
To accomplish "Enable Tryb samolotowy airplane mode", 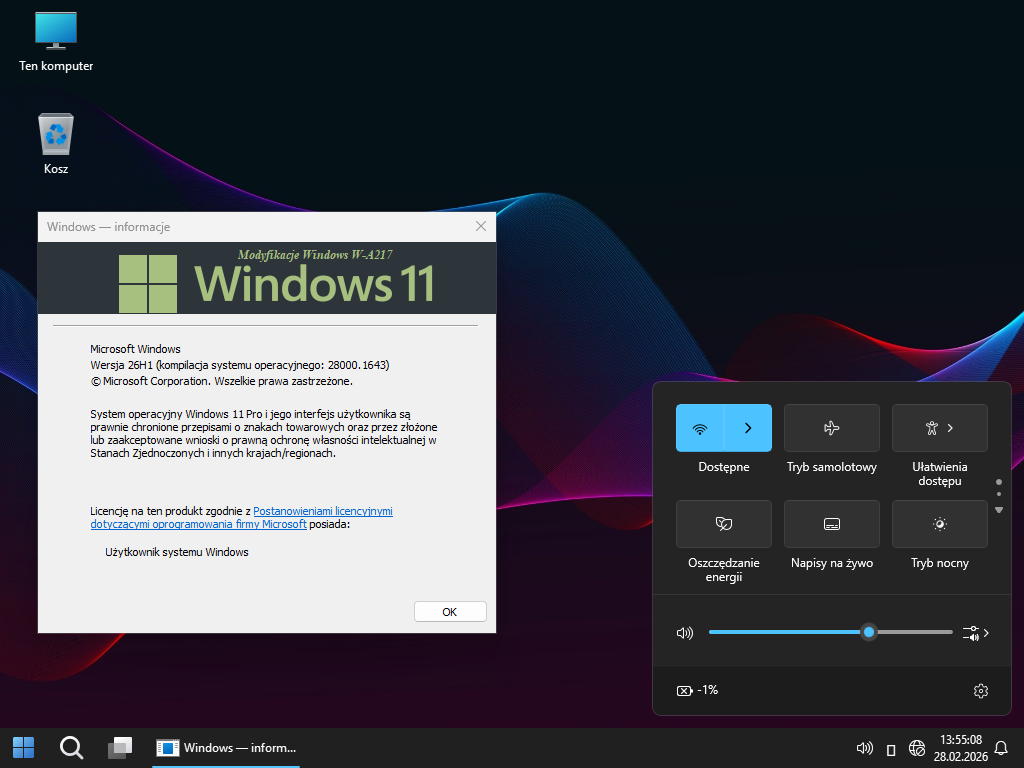I will (x=831, y=428).
